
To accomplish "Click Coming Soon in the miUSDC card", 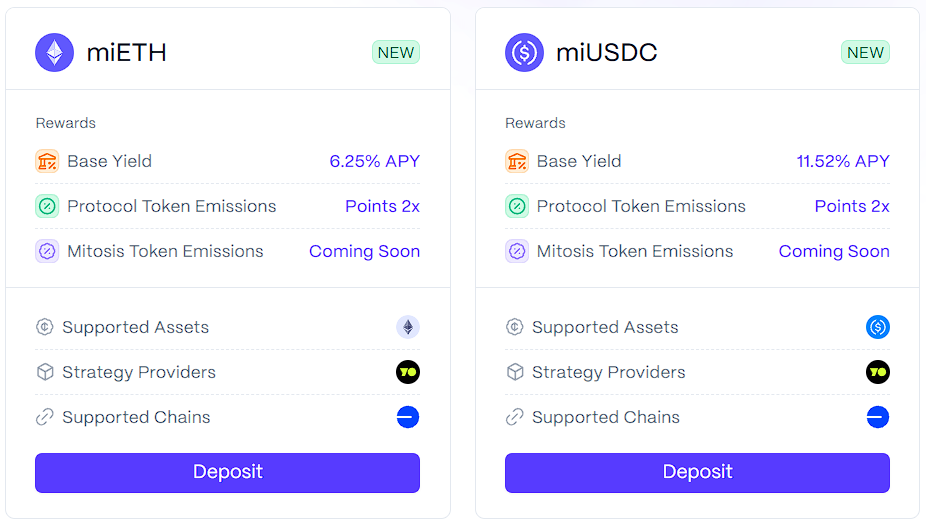I will click(834, 251).
